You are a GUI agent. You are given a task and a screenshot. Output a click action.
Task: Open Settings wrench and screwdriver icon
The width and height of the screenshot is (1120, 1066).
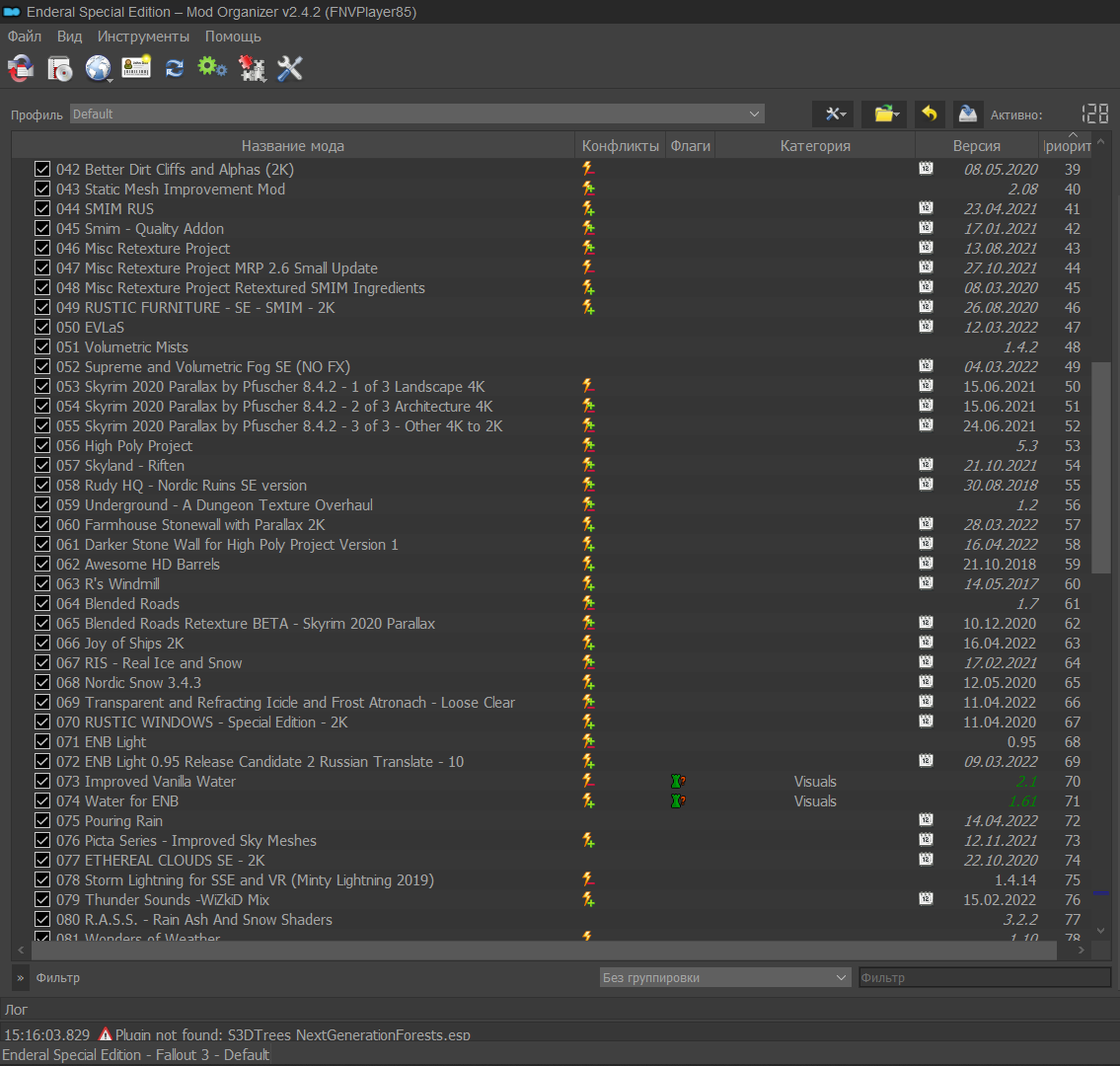290,68
